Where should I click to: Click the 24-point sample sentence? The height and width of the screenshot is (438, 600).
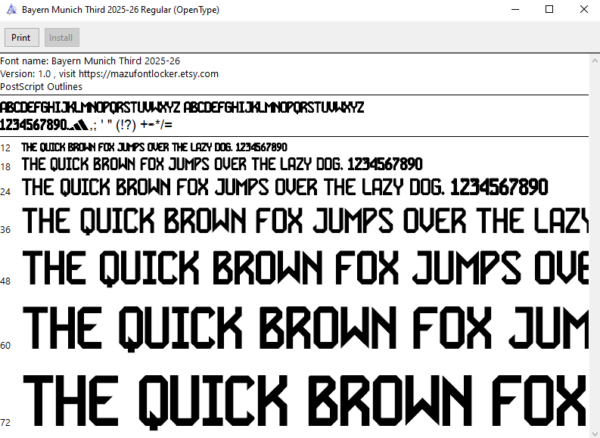click(285, 187)
